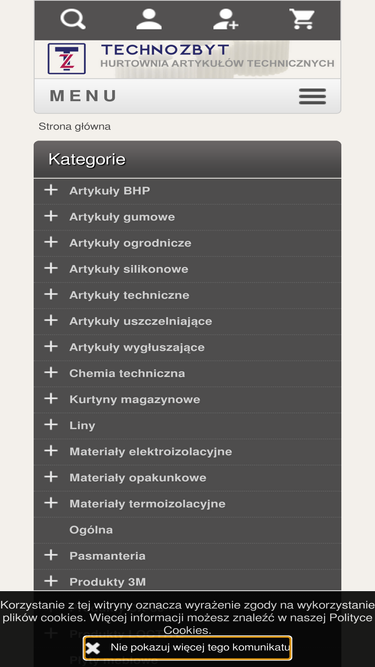
Task: Click the register new account icon
Action: (x=225, y=20)
